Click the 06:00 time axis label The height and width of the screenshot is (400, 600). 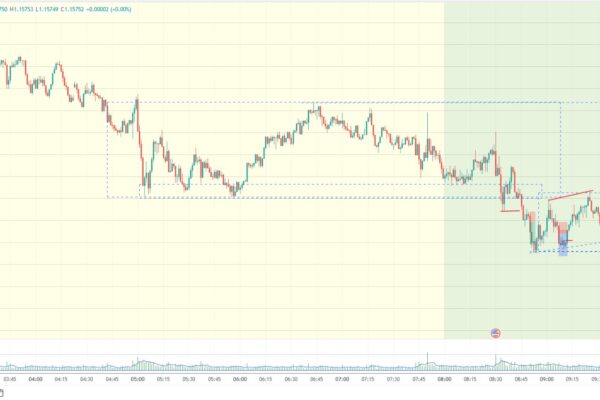point(240,379)
